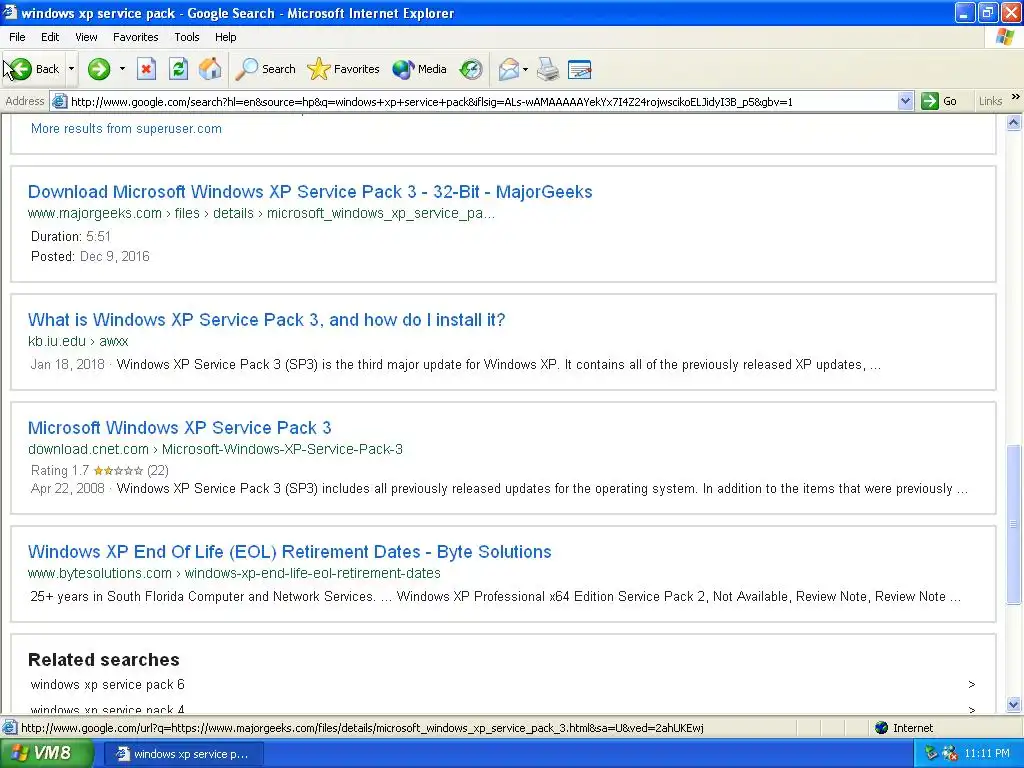Click the Windows flag logo throbber
Screen dimensions: 1024x768
pos(1004,37)
